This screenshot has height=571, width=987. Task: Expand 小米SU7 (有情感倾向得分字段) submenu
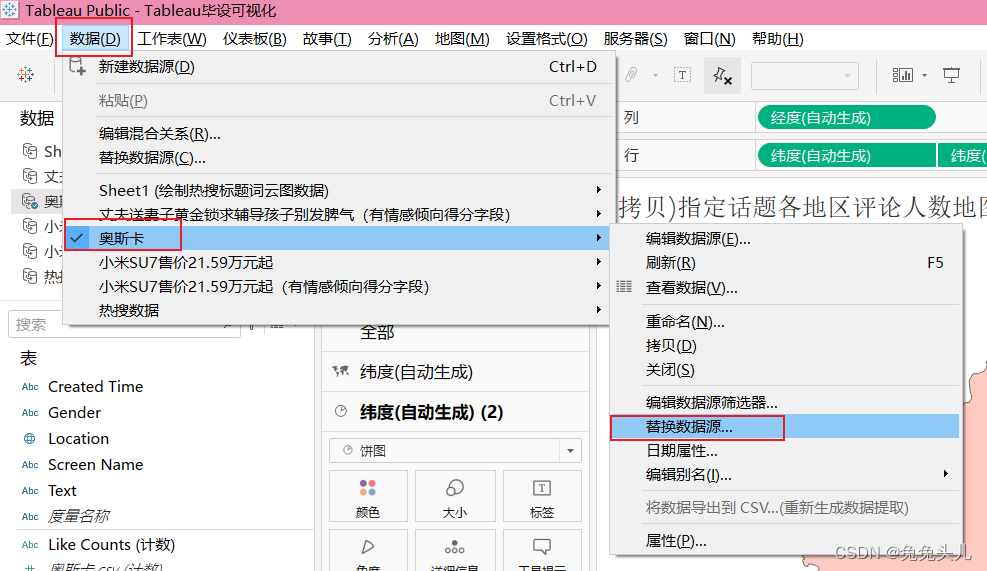[x=599, y=286]
